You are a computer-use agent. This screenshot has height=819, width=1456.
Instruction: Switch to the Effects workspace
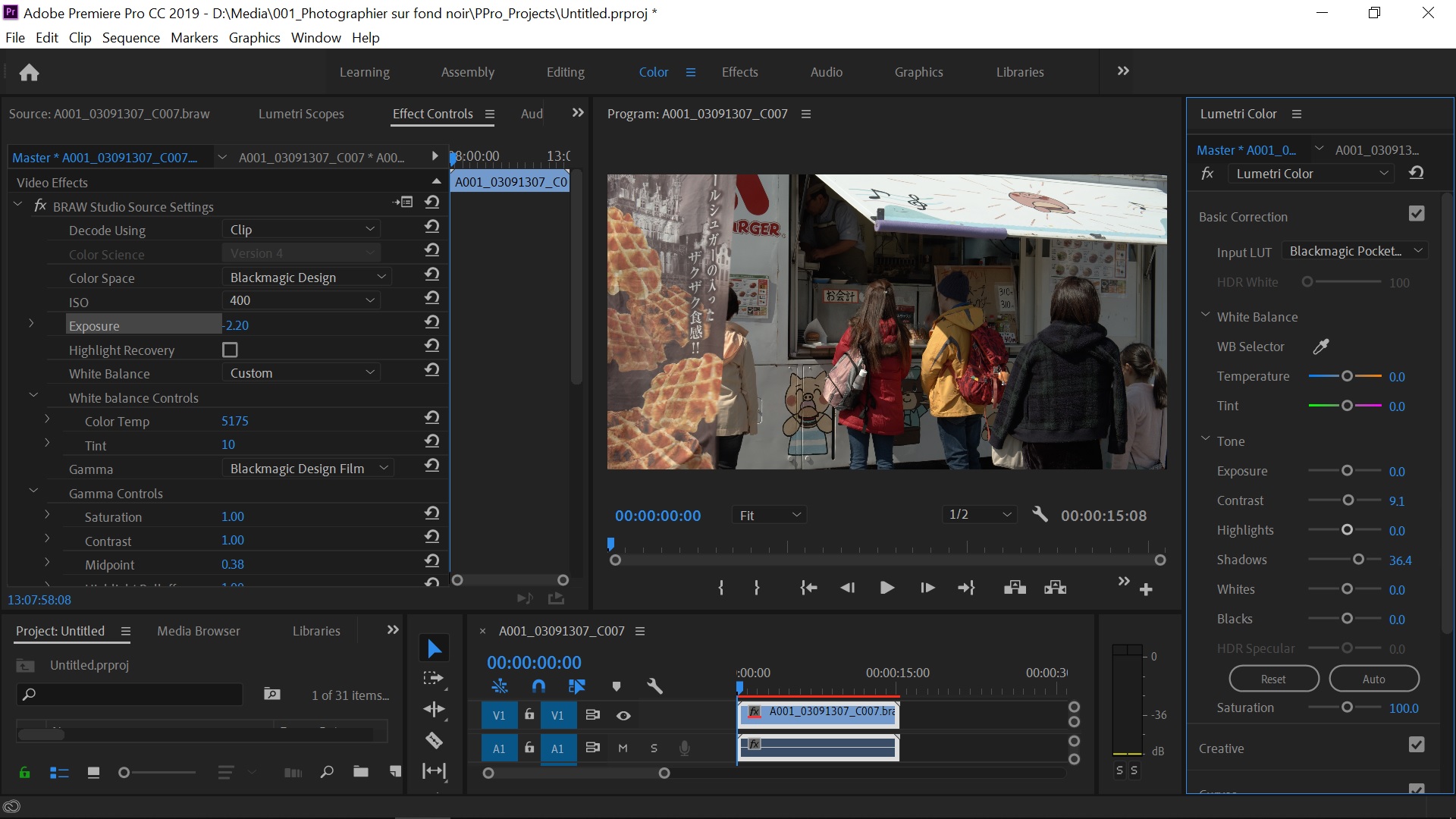tap(739, 72)
